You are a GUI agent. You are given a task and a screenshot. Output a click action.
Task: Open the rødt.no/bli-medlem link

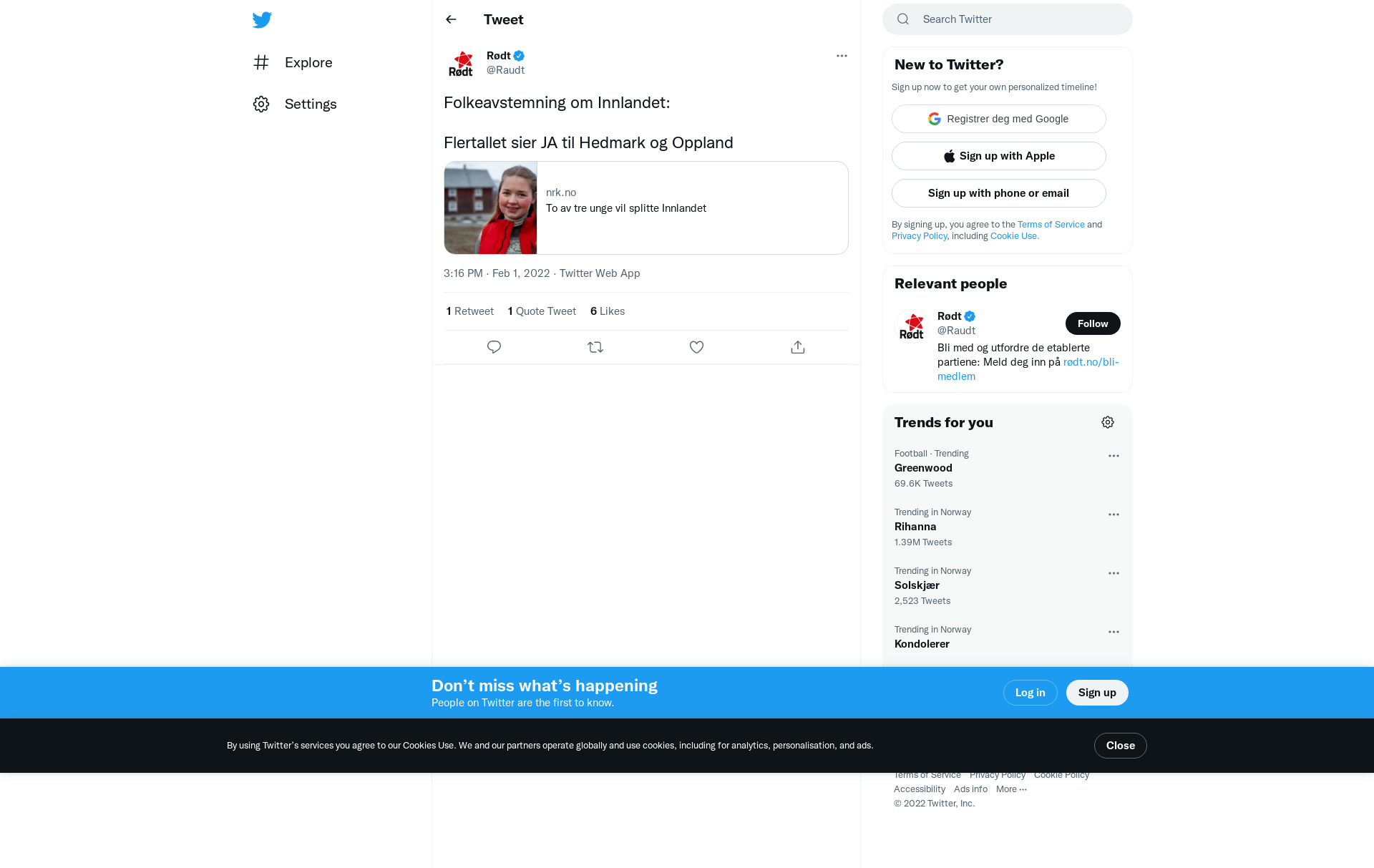pos(1028,369)
